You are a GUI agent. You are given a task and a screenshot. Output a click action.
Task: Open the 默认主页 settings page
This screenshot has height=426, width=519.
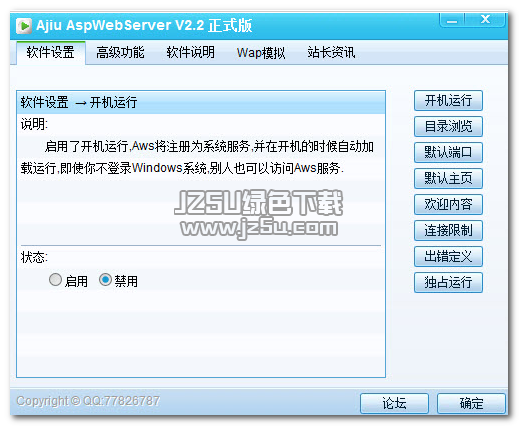click(x=448, y=178)
